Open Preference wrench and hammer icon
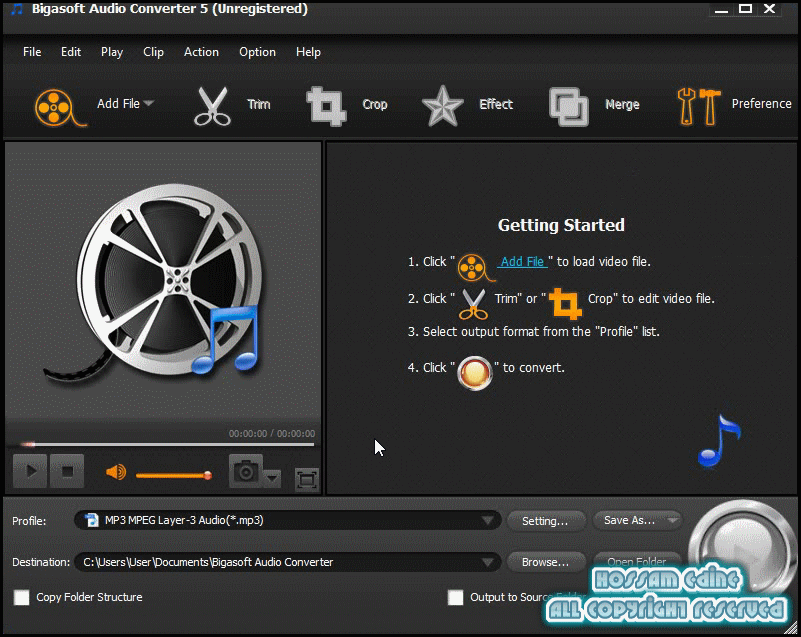 [698, 107]
